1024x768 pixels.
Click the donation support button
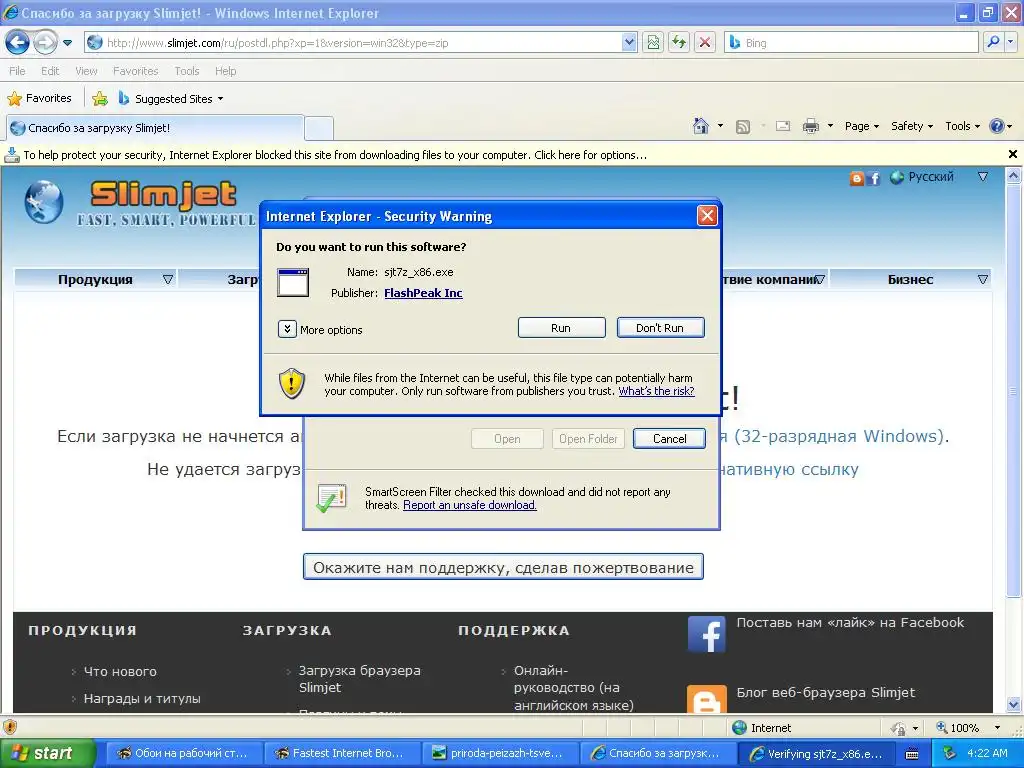[503, 567]
